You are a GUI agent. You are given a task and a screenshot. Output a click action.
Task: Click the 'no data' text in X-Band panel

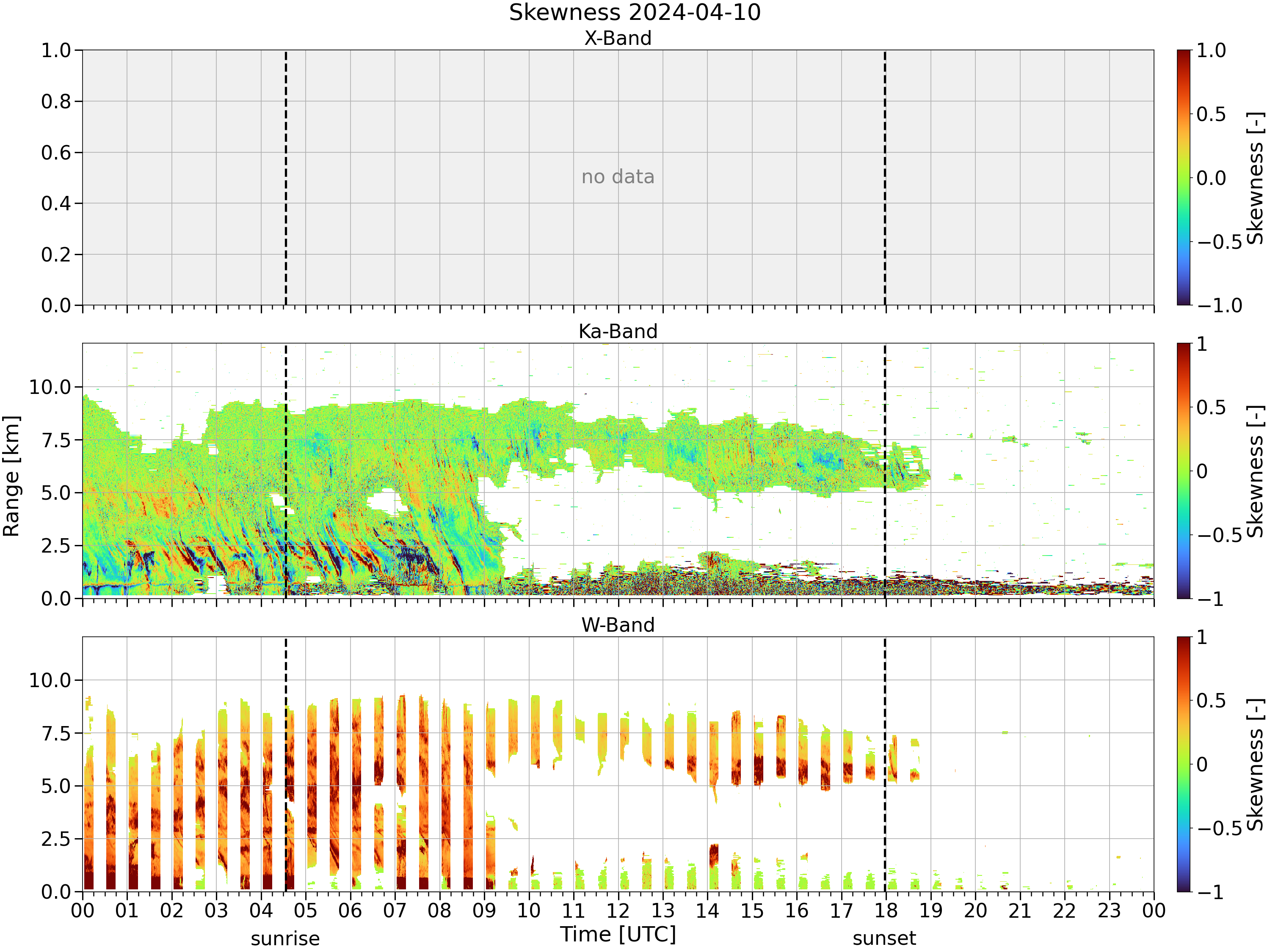(x=618, y=177)
